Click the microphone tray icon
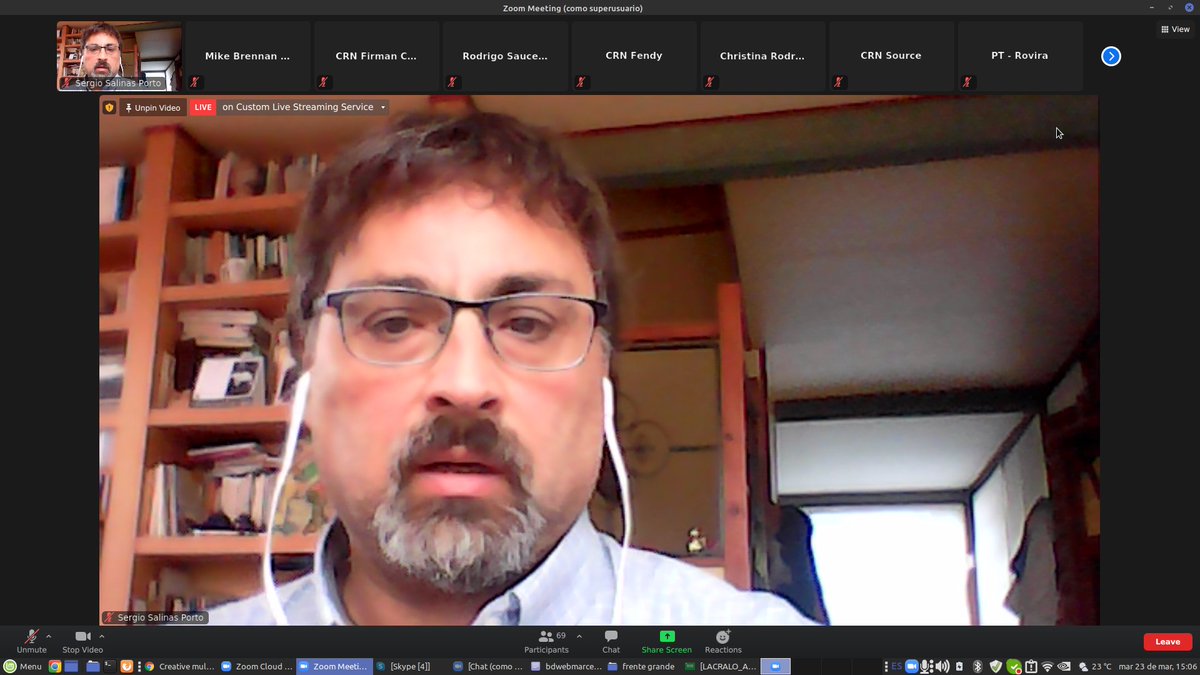This screenshot has width=1200, height=675. coord(925,666)
